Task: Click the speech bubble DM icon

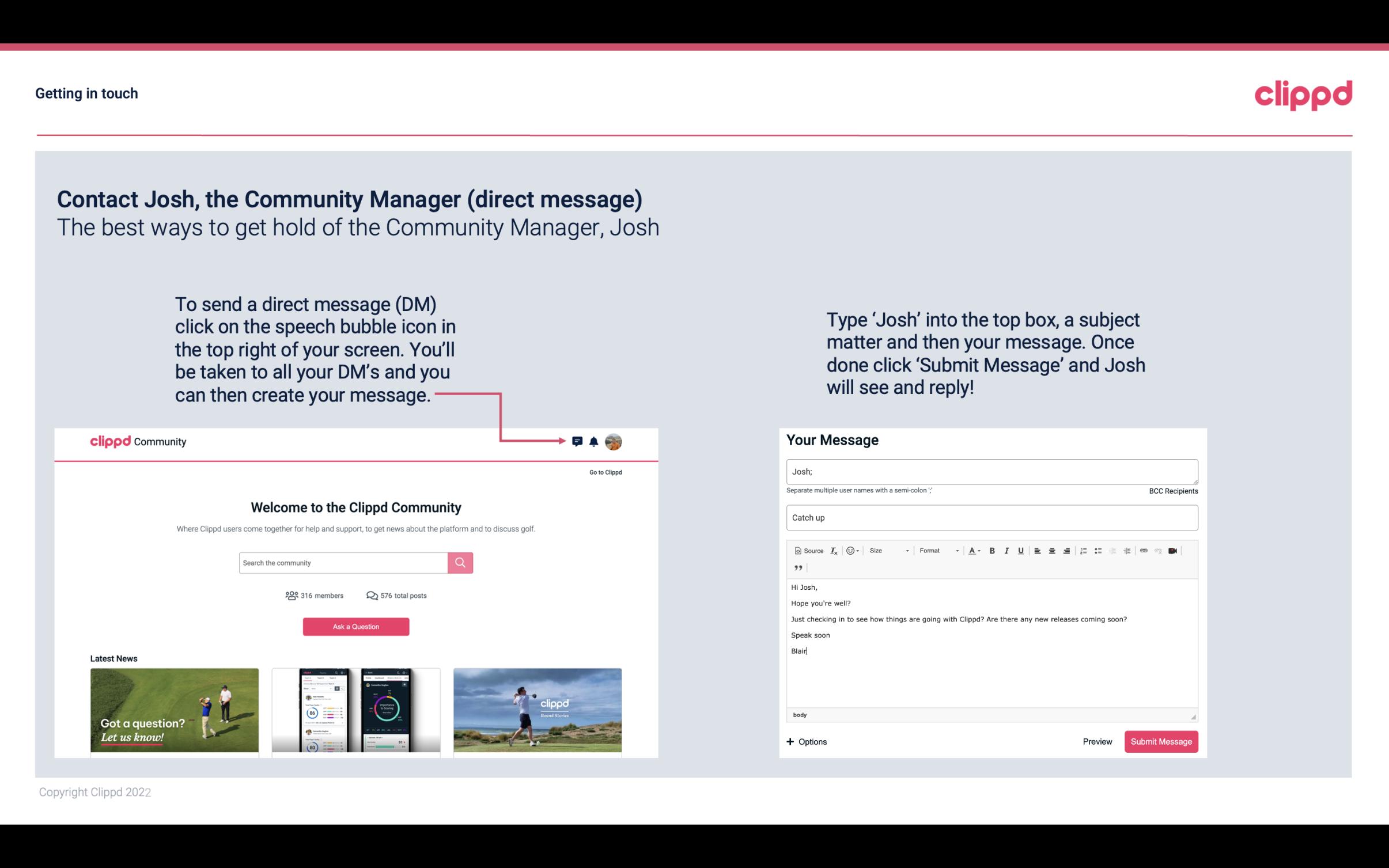Action: (578, 441)
